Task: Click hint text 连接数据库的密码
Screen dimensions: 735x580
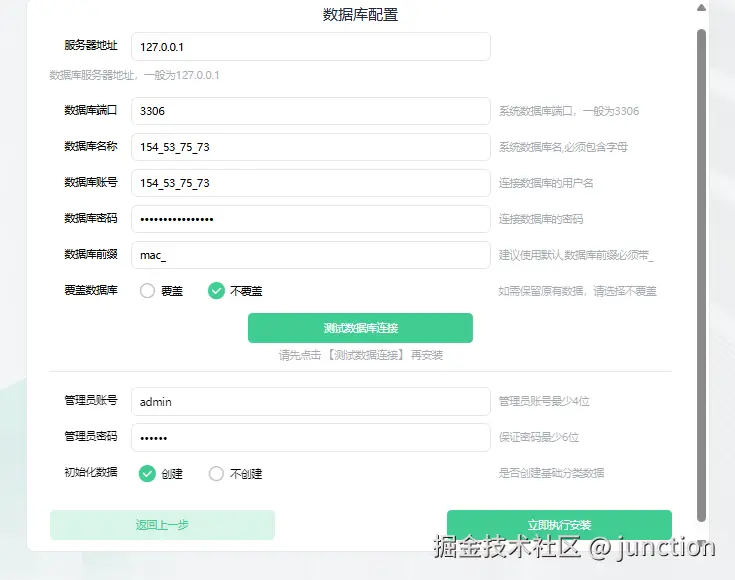Action: 540,219
